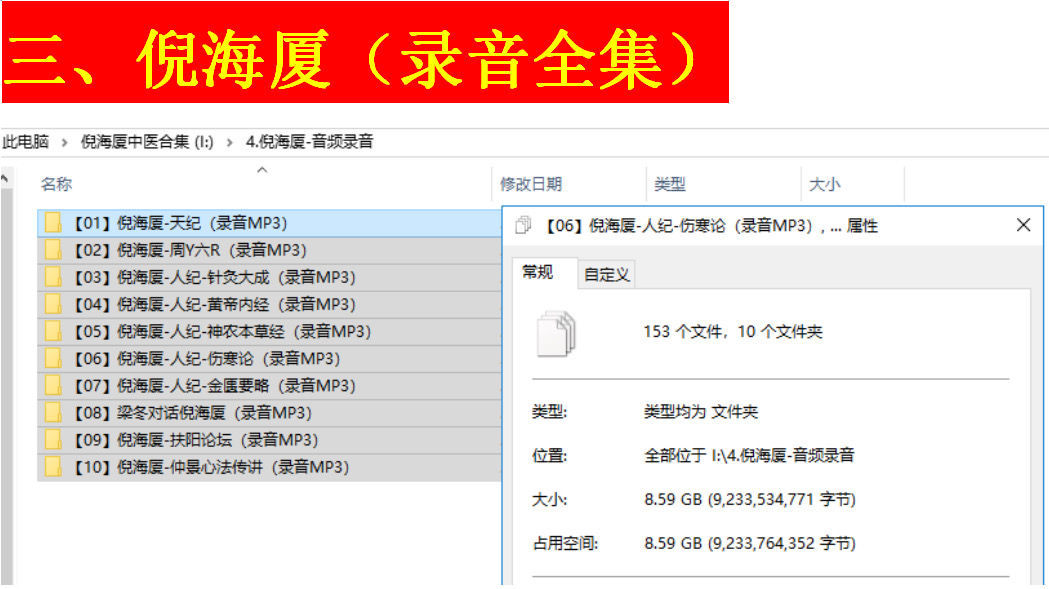The image size is (1049, 589).
Task: Click folder icon of 【01】倪海厦-天纪
Action: point(53,223)
